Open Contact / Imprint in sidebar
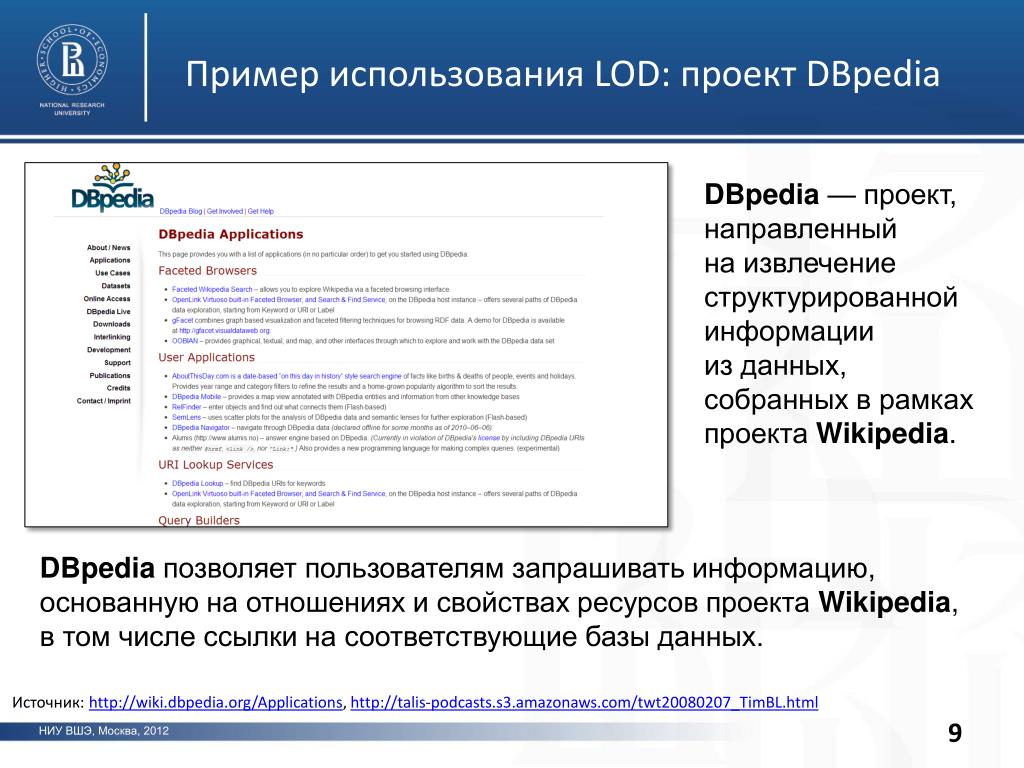Viewport: 1024px width, 768px height. click(x=104, y=401)
